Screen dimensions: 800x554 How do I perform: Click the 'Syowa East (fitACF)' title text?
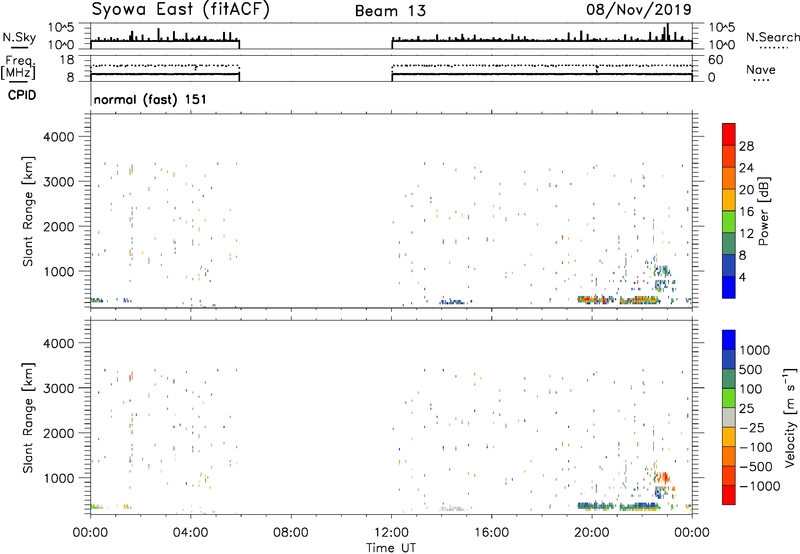pos(180,10)
